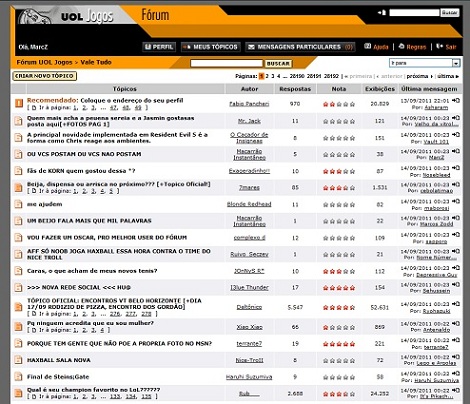The height and width of the screenshot is (404, 470).
Task: Click the topic icon for 'Caras, o que acham de meus novos tenis?'
Action: [18, 271]
